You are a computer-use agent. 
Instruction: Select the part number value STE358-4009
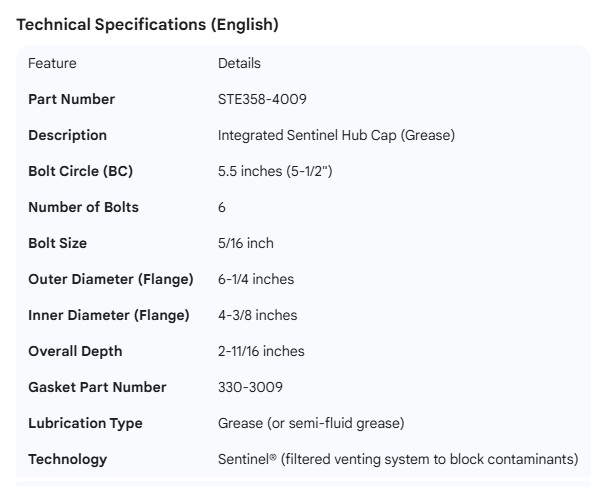[261, 99]
